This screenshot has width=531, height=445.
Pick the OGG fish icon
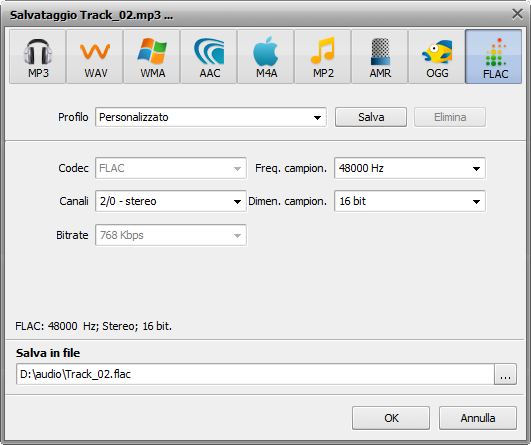pos(437,57)
